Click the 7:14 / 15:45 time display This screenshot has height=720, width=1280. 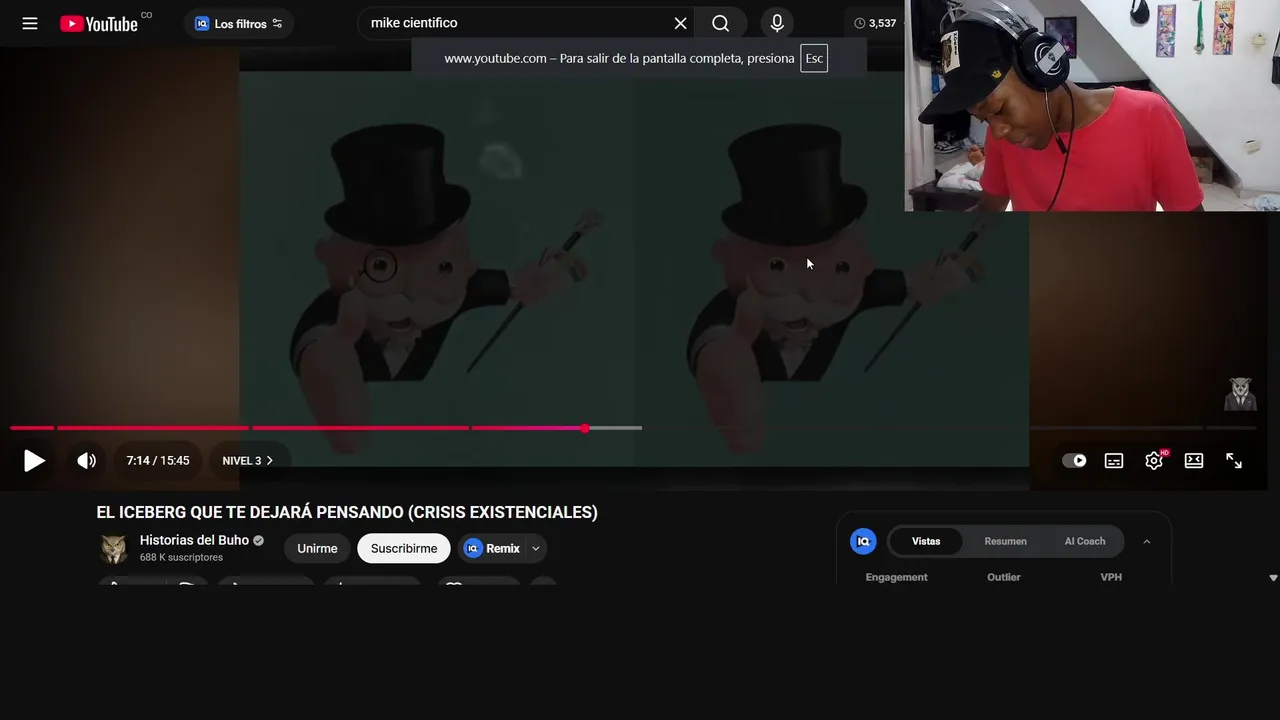pyautogui.click(x=158, y=461)
